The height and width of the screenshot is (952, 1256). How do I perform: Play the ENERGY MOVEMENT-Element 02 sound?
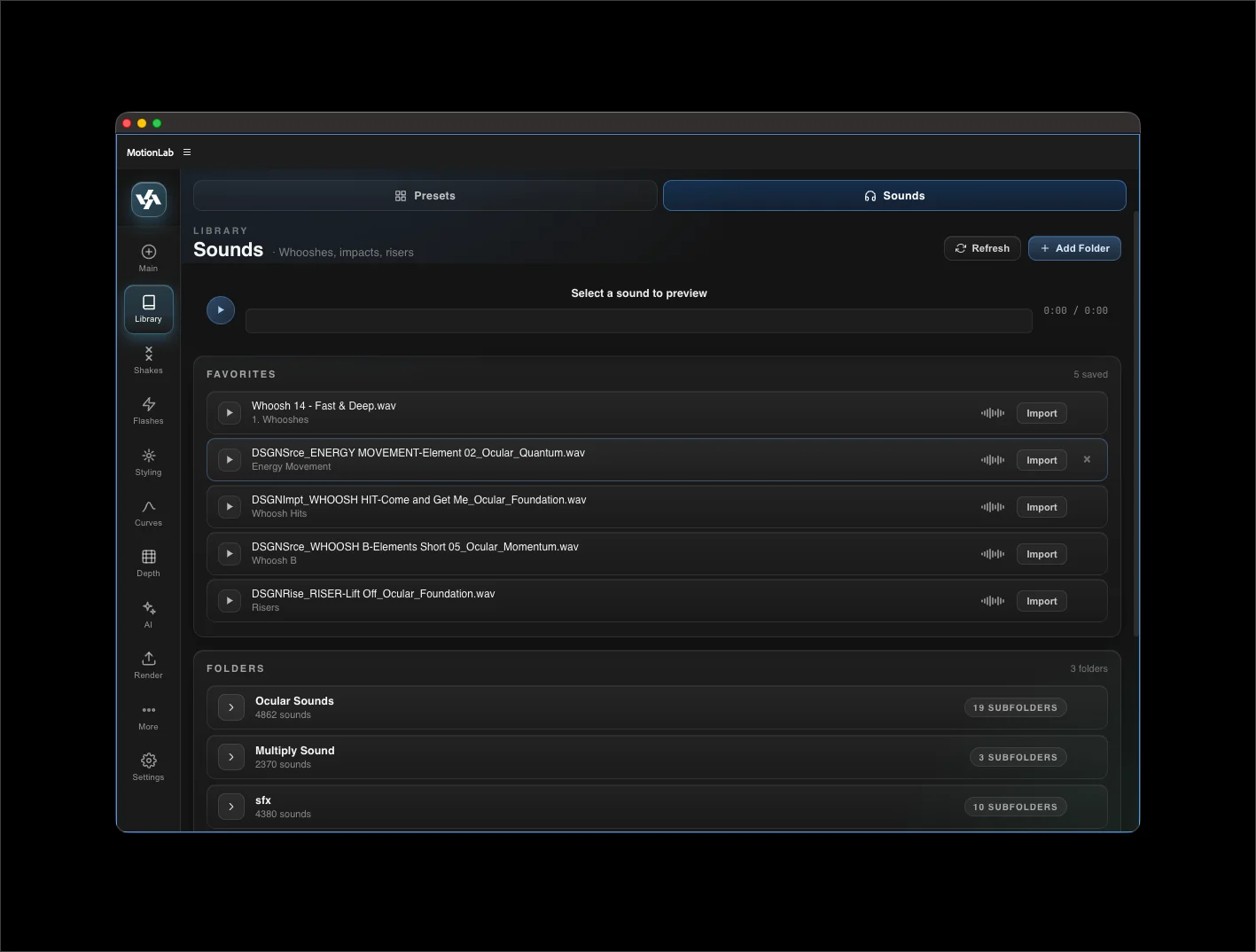[230, 460]
